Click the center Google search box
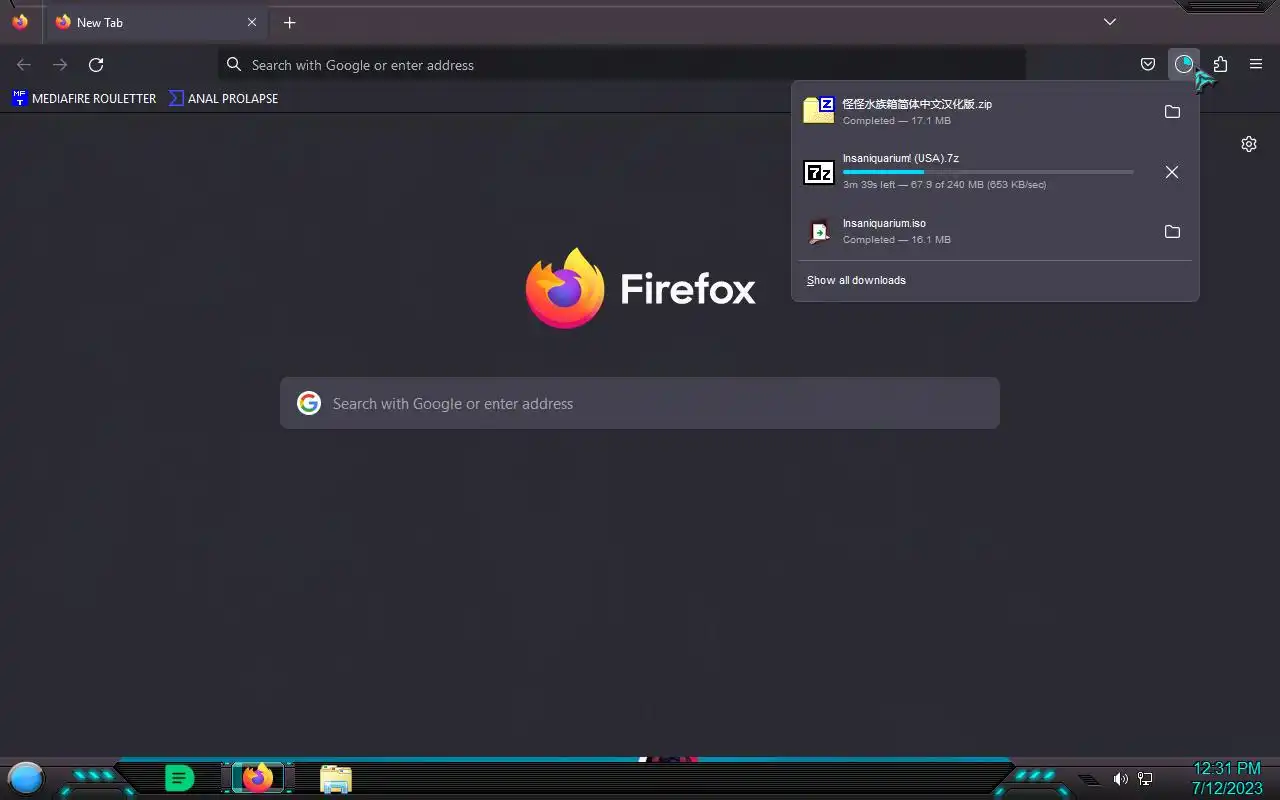 click(640, 403)
